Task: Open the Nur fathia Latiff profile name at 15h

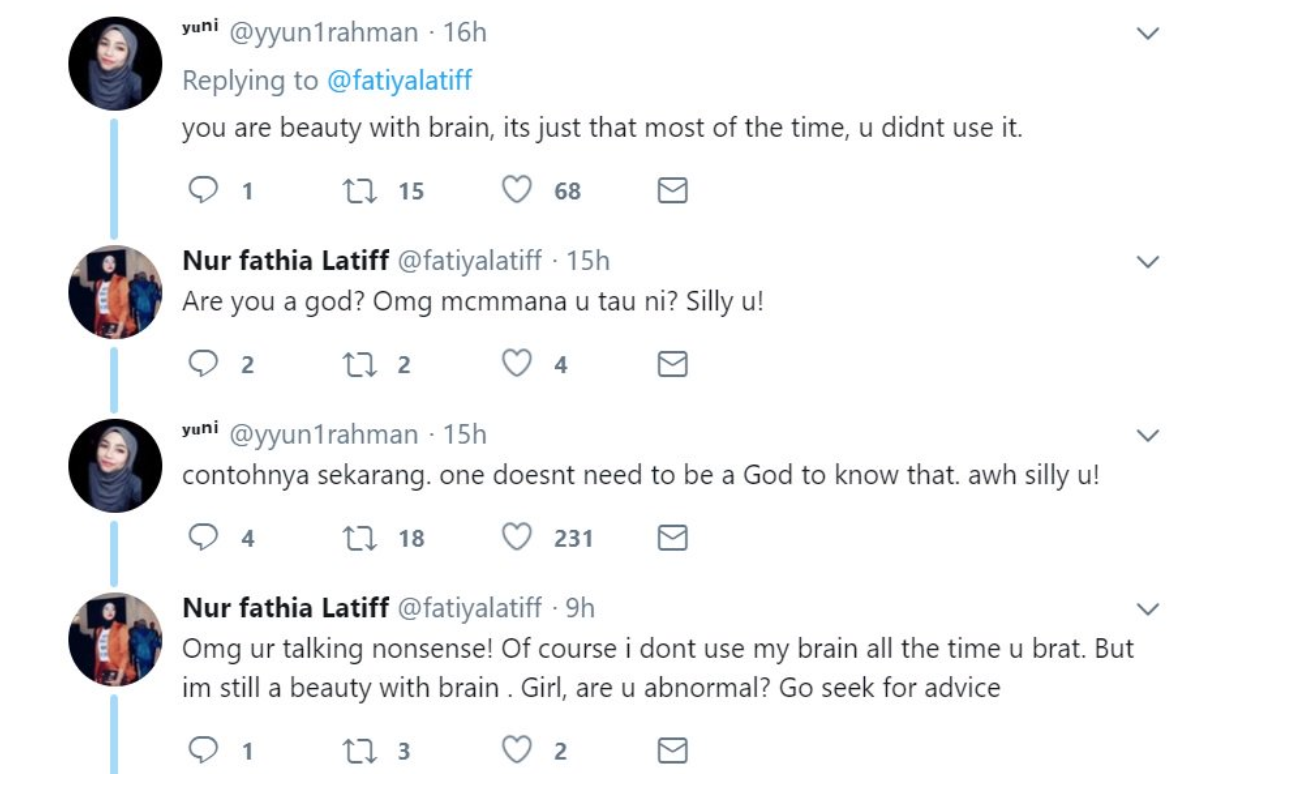Action: [x=286, y=261]
